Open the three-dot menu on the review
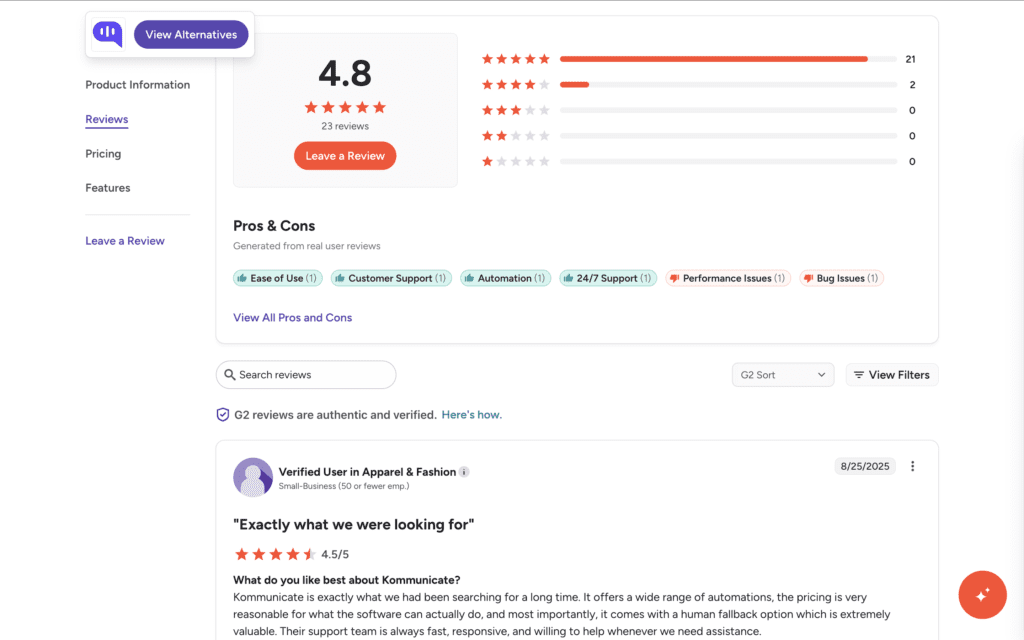 (x=912, y=466)
